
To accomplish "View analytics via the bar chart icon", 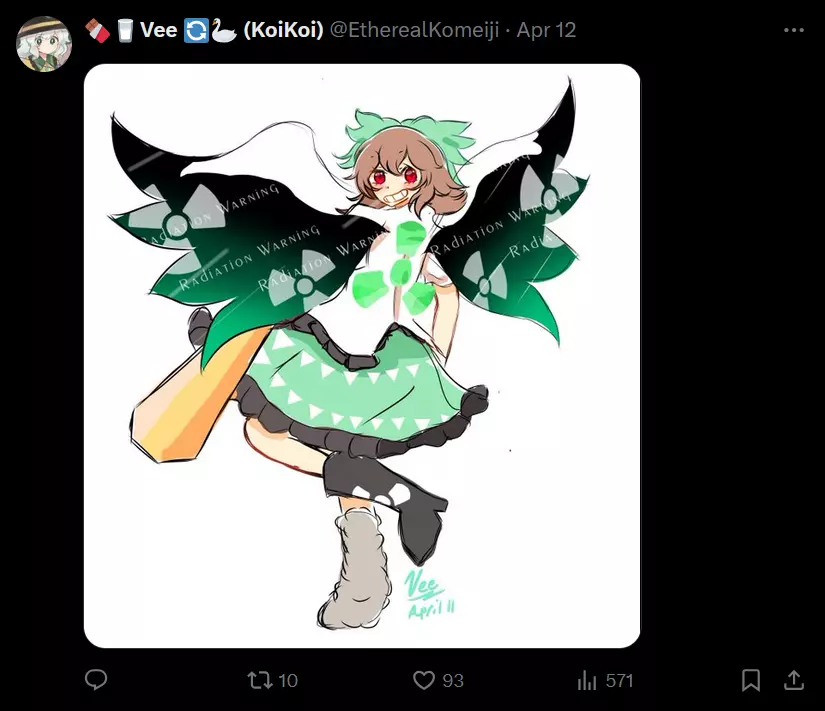I will pyautogui.click(x=587, y=680).
